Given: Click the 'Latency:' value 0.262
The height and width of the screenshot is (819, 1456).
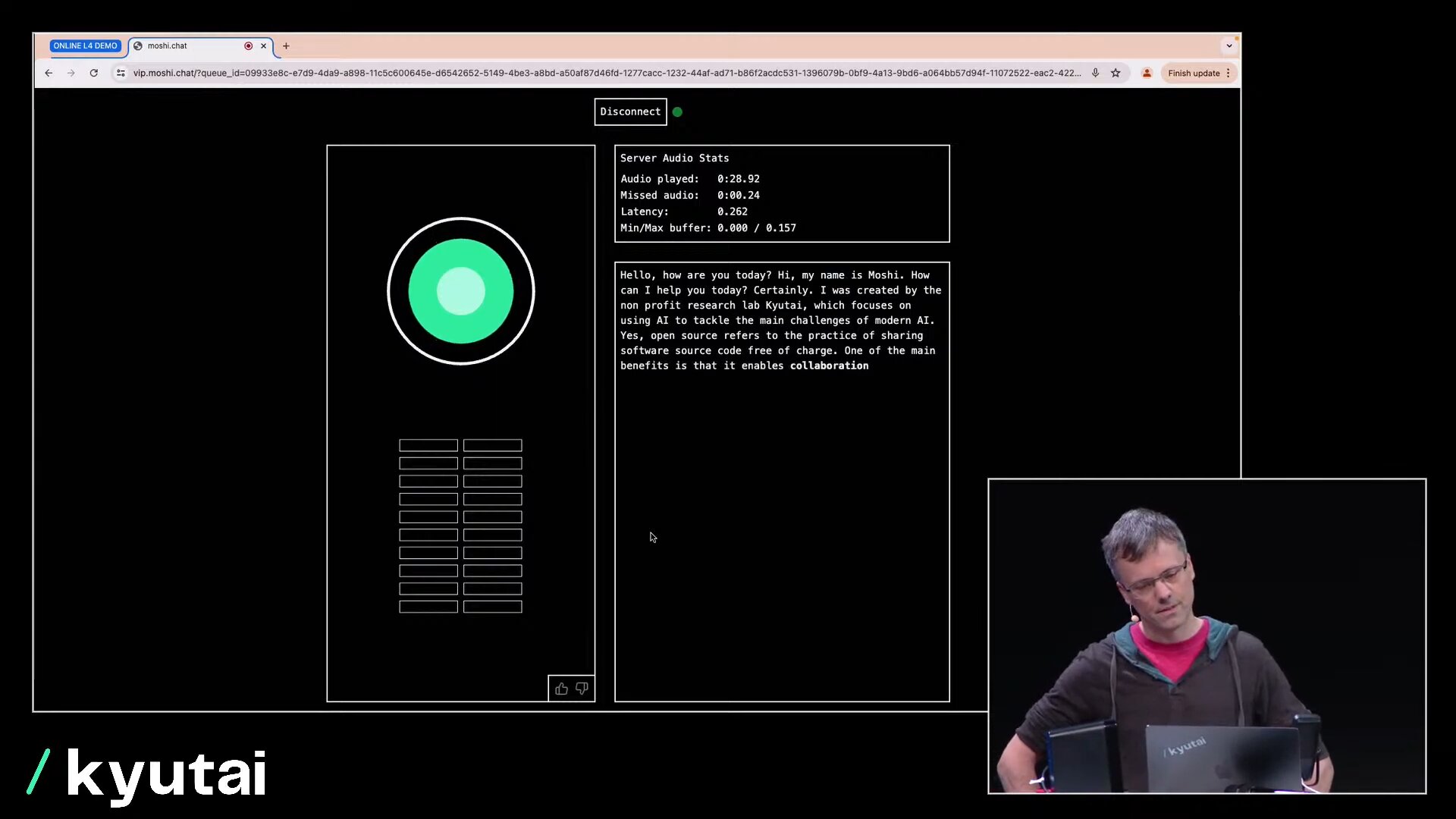Looking at the screenshot, I should pos(732,212).
